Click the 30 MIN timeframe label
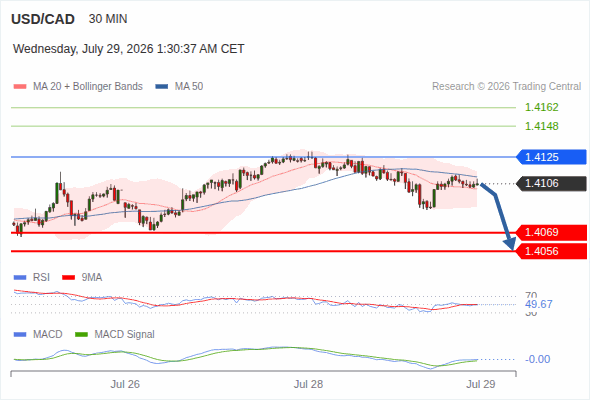Viewport: 590px width, 400px height. pos(108,19)
